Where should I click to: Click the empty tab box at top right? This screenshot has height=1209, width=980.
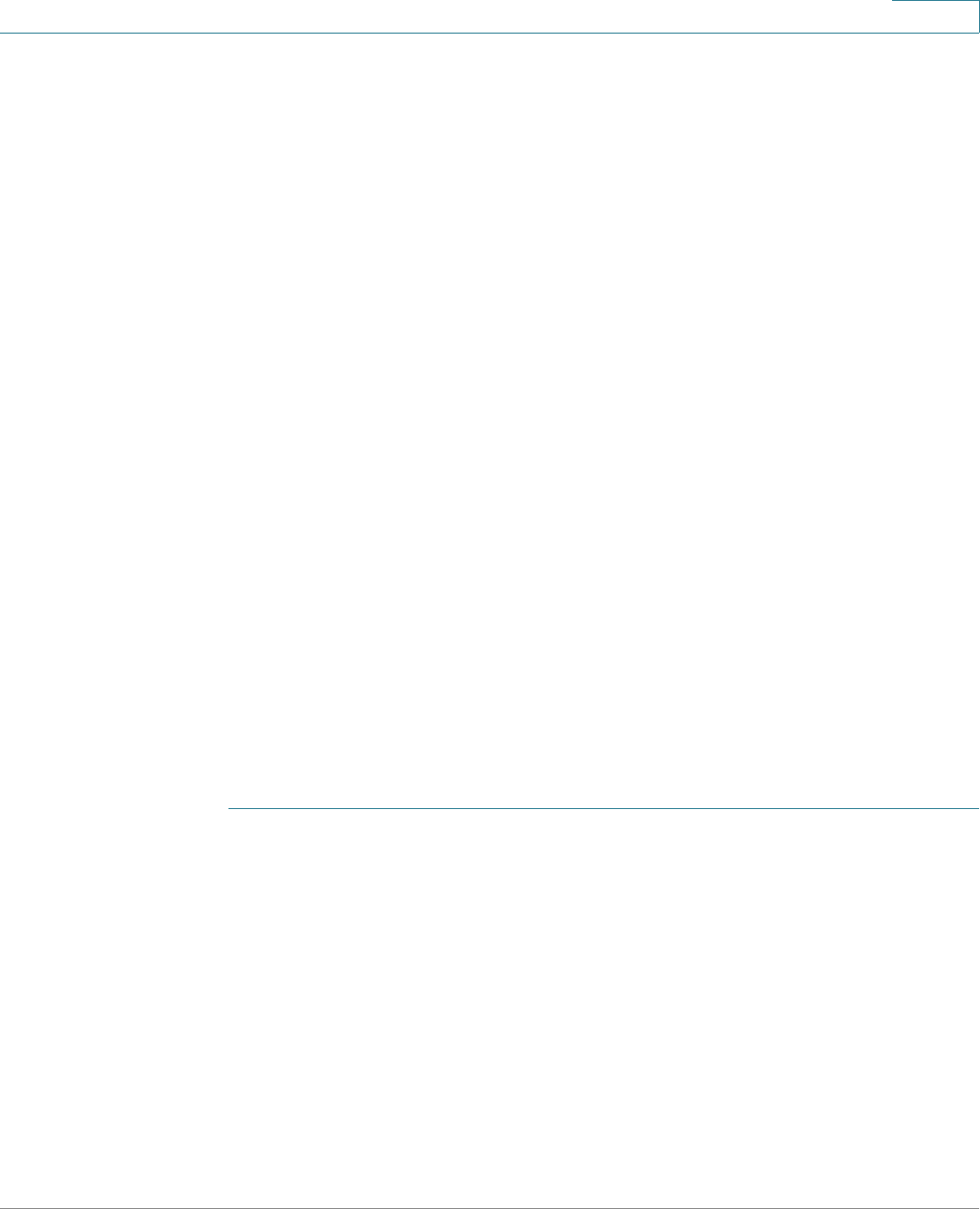pyautogui.click(x=936, y=16)
